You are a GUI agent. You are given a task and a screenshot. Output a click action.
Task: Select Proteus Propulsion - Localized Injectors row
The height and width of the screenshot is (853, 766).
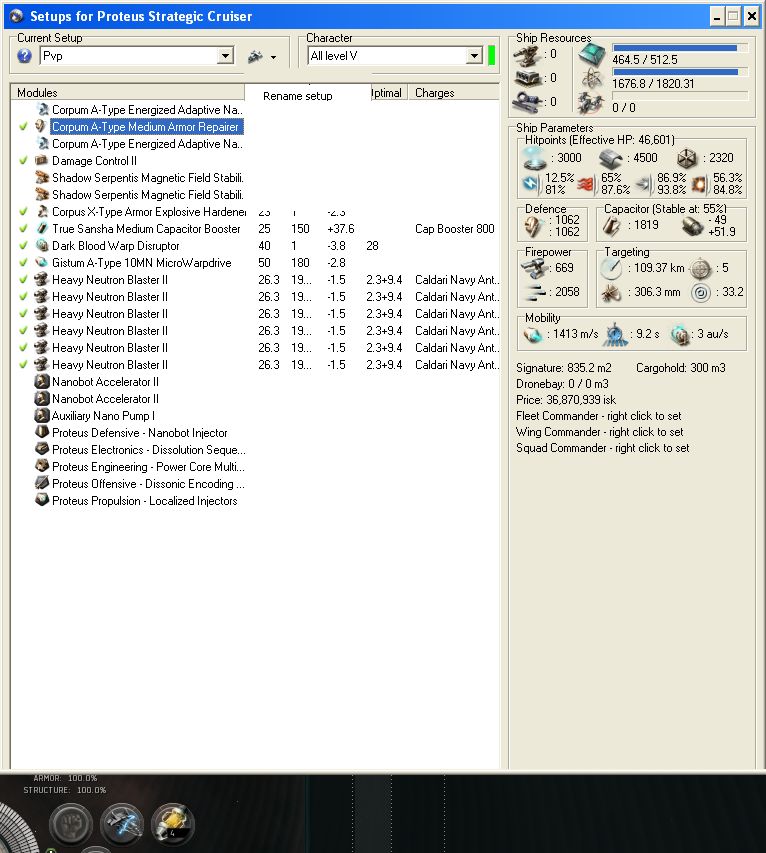pyautogui.click(x=145, y=500)
